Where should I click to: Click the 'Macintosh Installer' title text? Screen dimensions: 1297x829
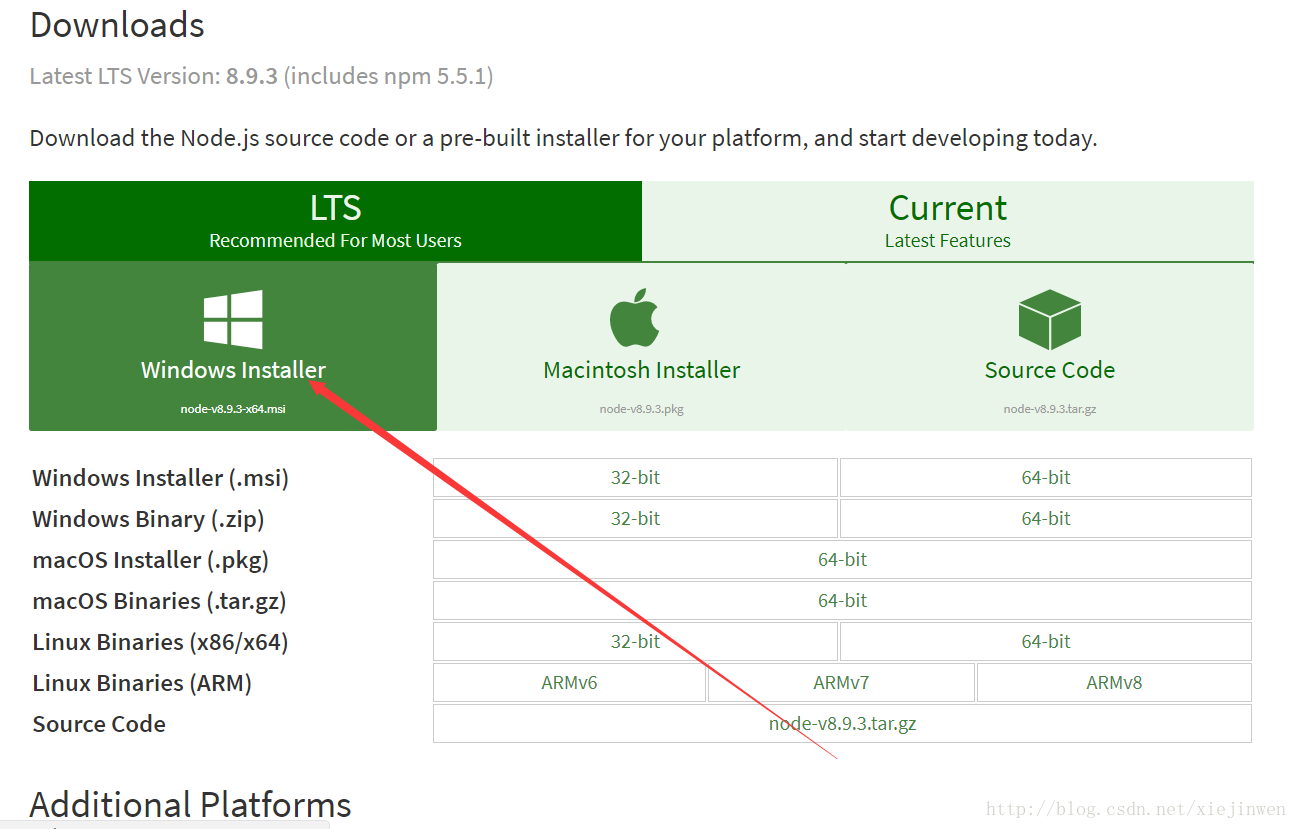[x=641, y=370]
